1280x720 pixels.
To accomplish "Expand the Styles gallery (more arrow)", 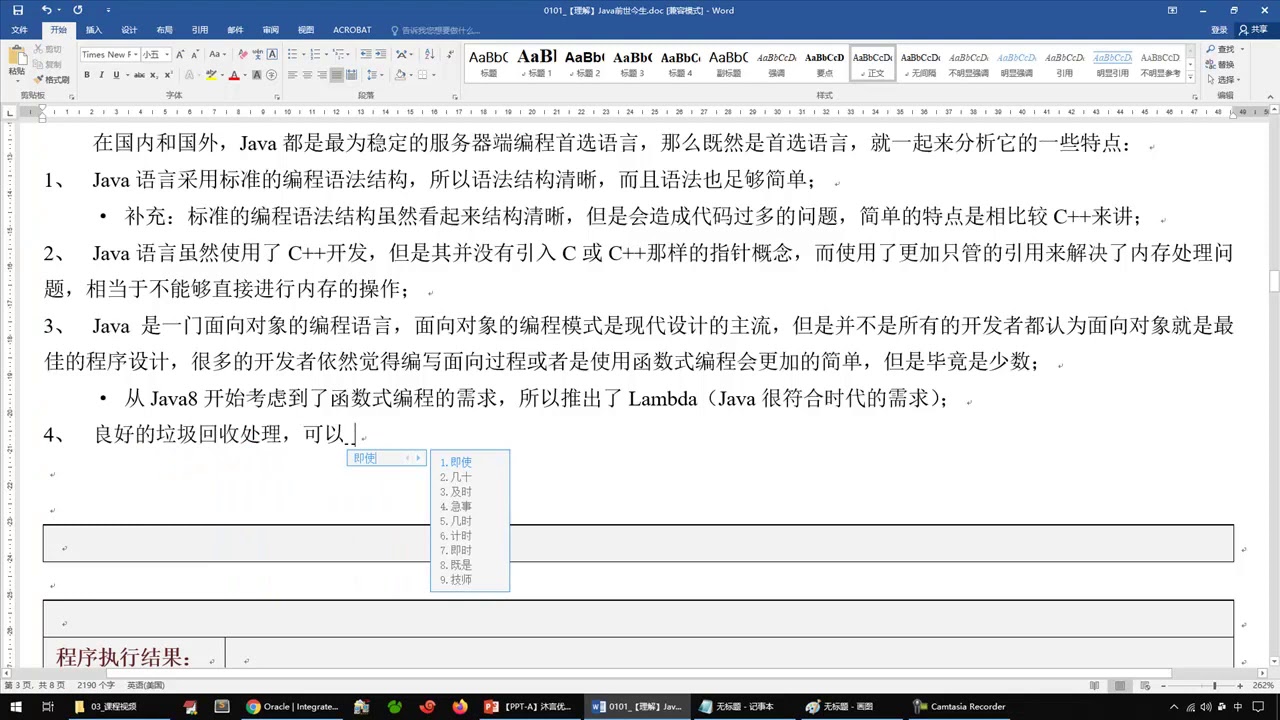I will [1190, 76].
